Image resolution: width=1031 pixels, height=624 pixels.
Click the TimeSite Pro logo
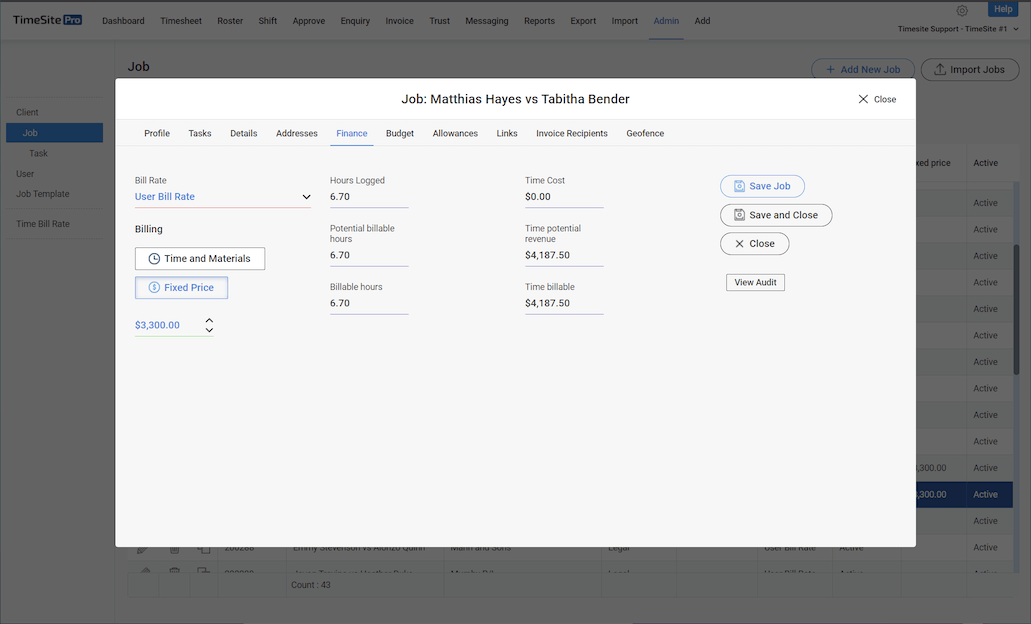pos(47,20)
